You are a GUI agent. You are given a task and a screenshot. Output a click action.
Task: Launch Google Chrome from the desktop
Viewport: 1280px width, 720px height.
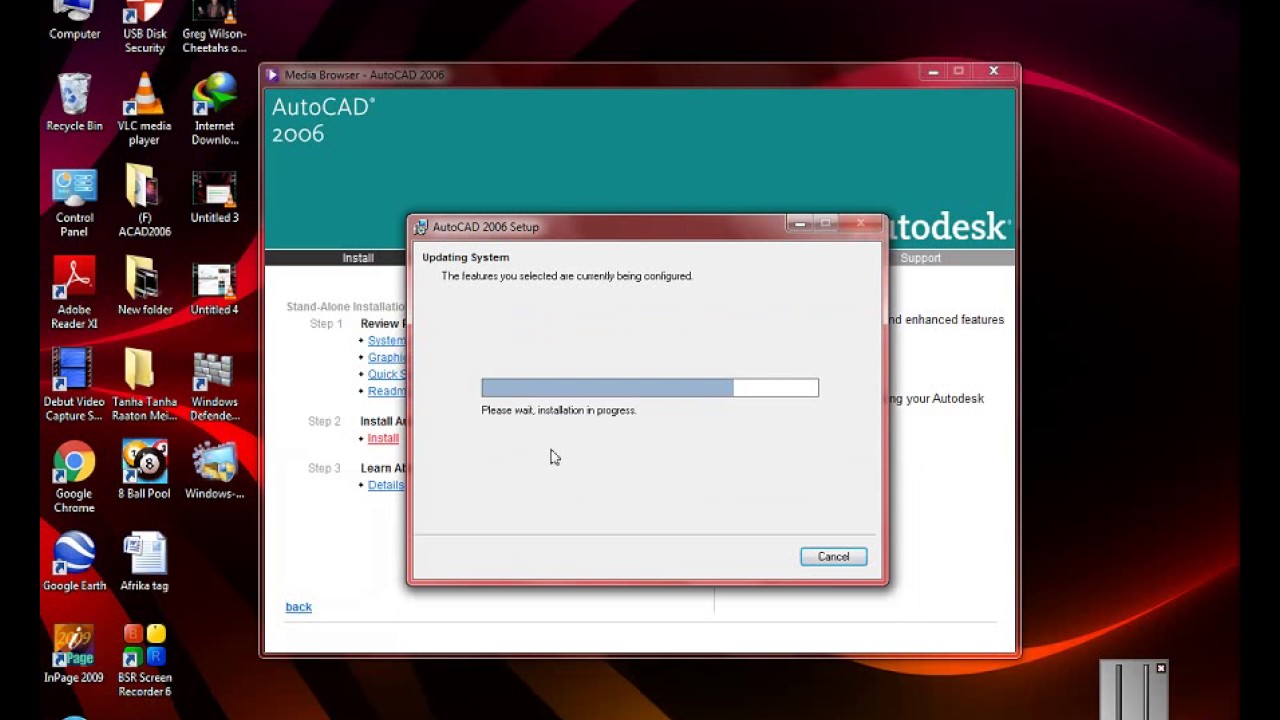coord(74,477)
